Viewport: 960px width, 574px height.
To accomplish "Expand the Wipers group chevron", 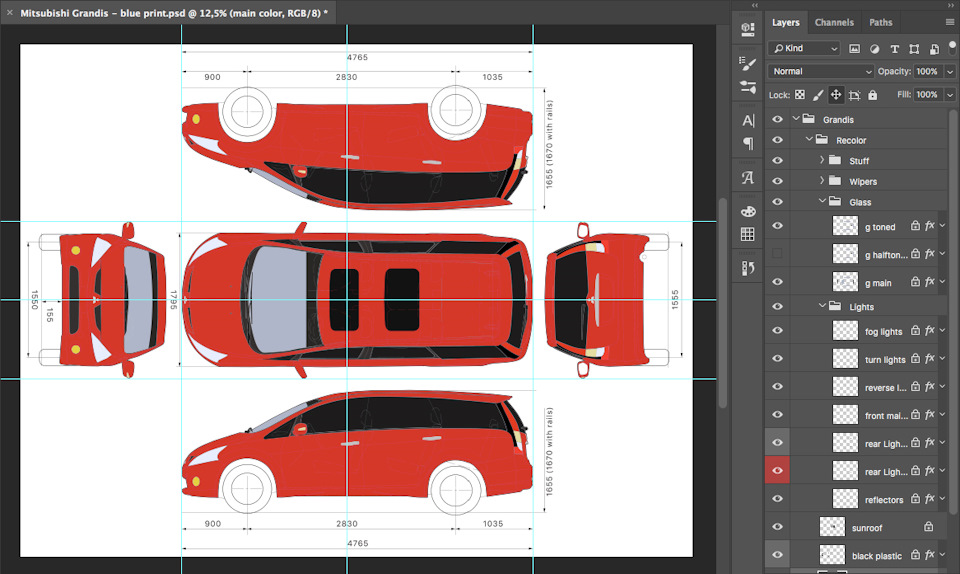I will click(x=822, y=181).
